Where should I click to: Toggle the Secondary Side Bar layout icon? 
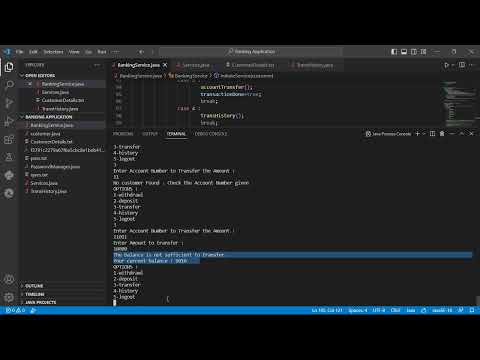point(414,52)
